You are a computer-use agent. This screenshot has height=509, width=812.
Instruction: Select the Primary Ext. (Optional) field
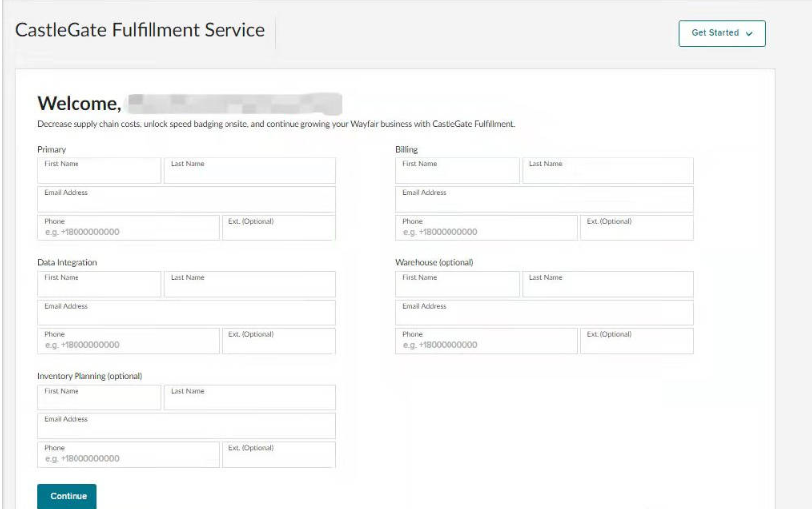point(279,228)
